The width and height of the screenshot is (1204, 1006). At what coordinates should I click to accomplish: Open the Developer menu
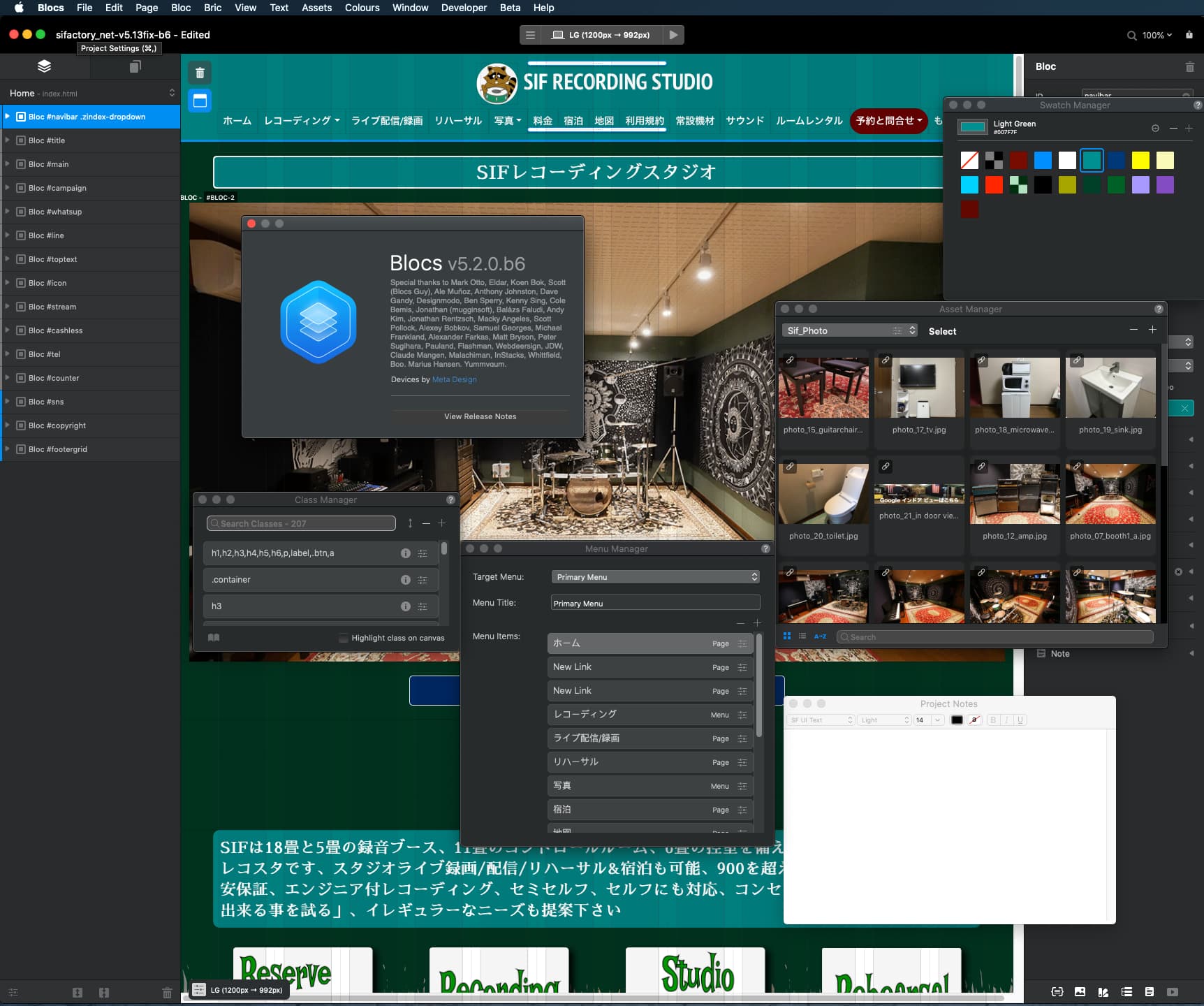coord(464,8)
